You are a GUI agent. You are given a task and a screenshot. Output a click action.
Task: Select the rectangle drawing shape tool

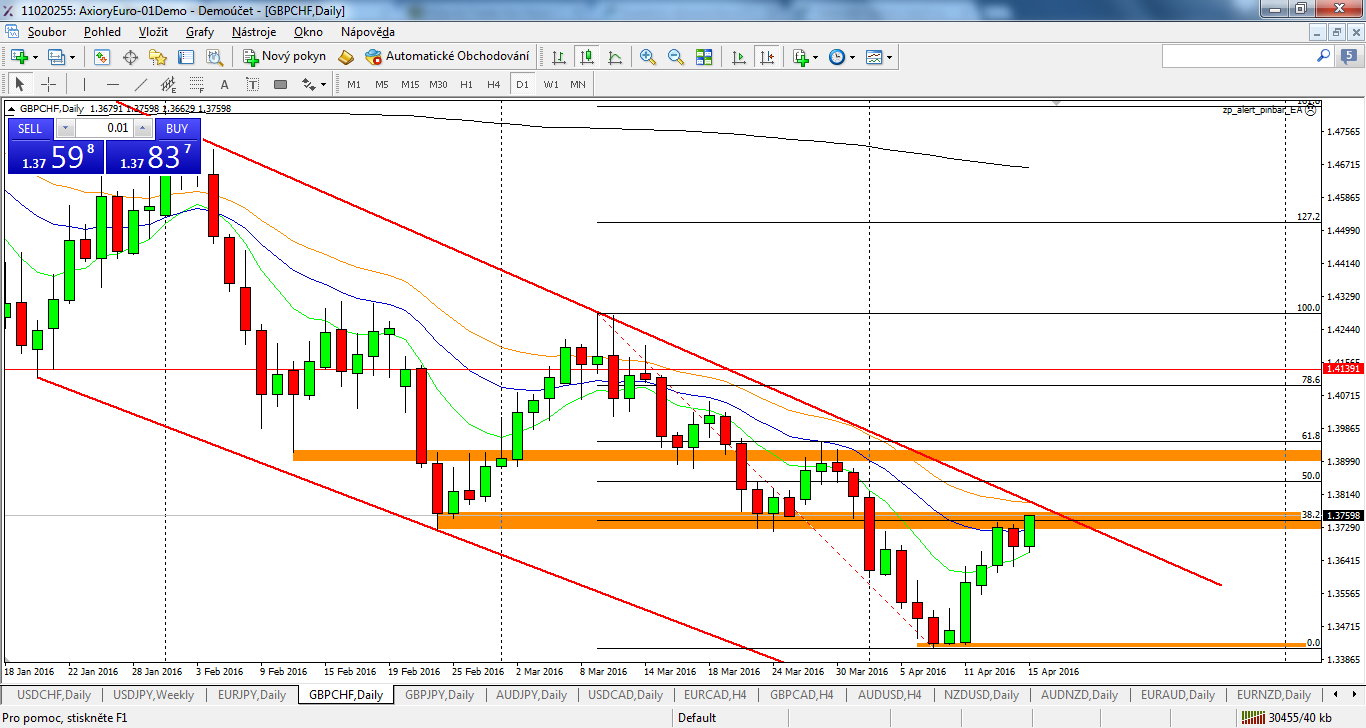point(280,84)
